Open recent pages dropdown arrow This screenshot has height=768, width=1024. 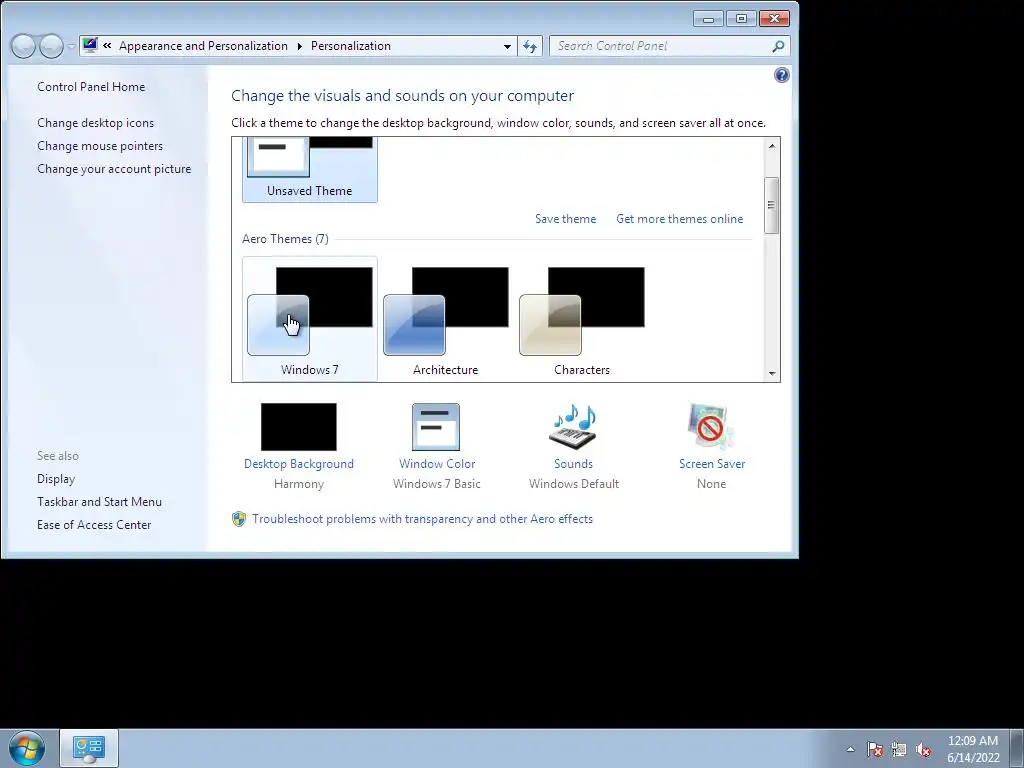[71, 46]
